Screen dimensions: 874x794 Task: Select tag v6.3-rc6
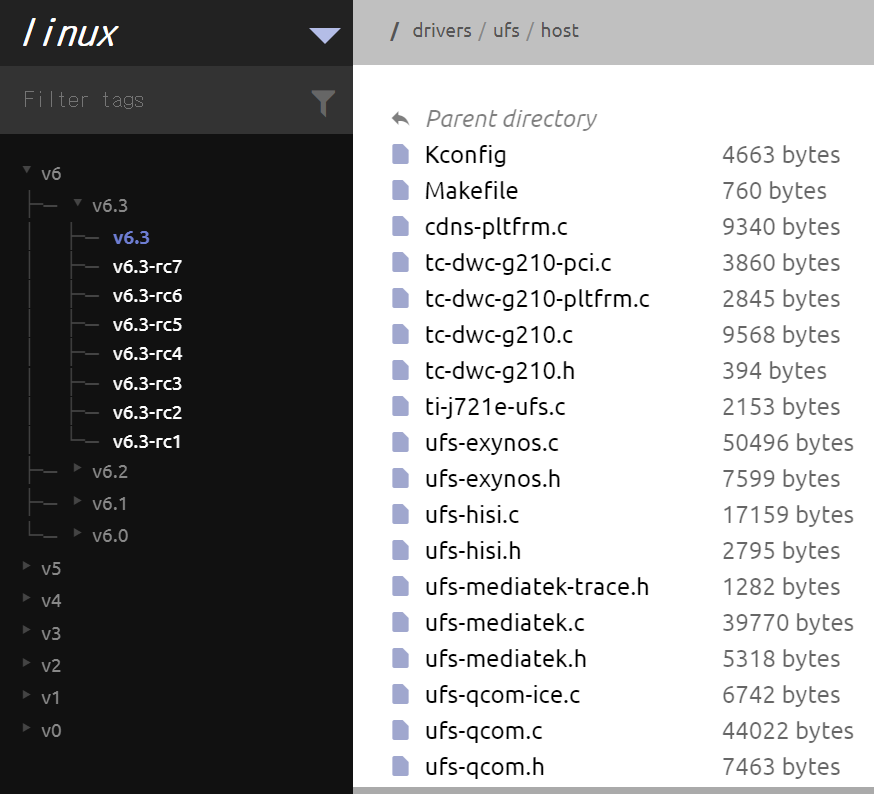coord(147,296)
